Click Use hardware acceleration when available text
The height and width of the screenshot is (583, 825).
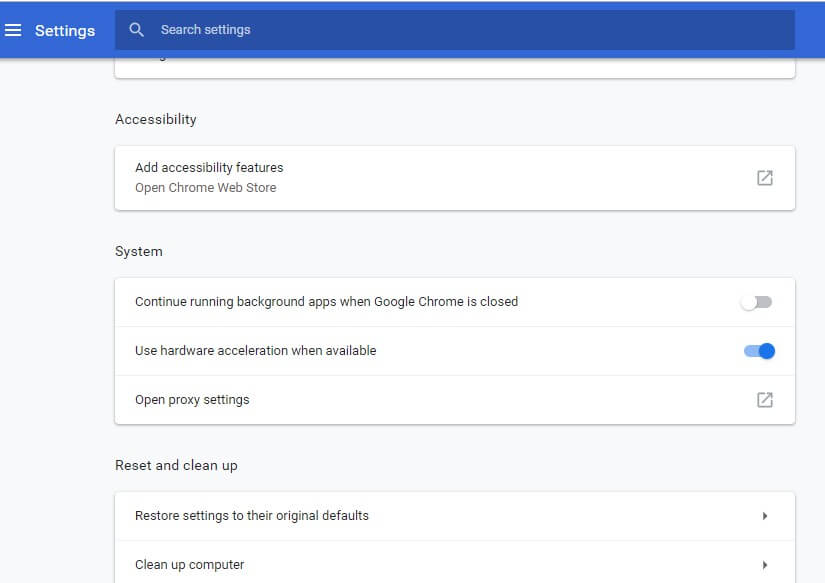[x=255, y=351]
